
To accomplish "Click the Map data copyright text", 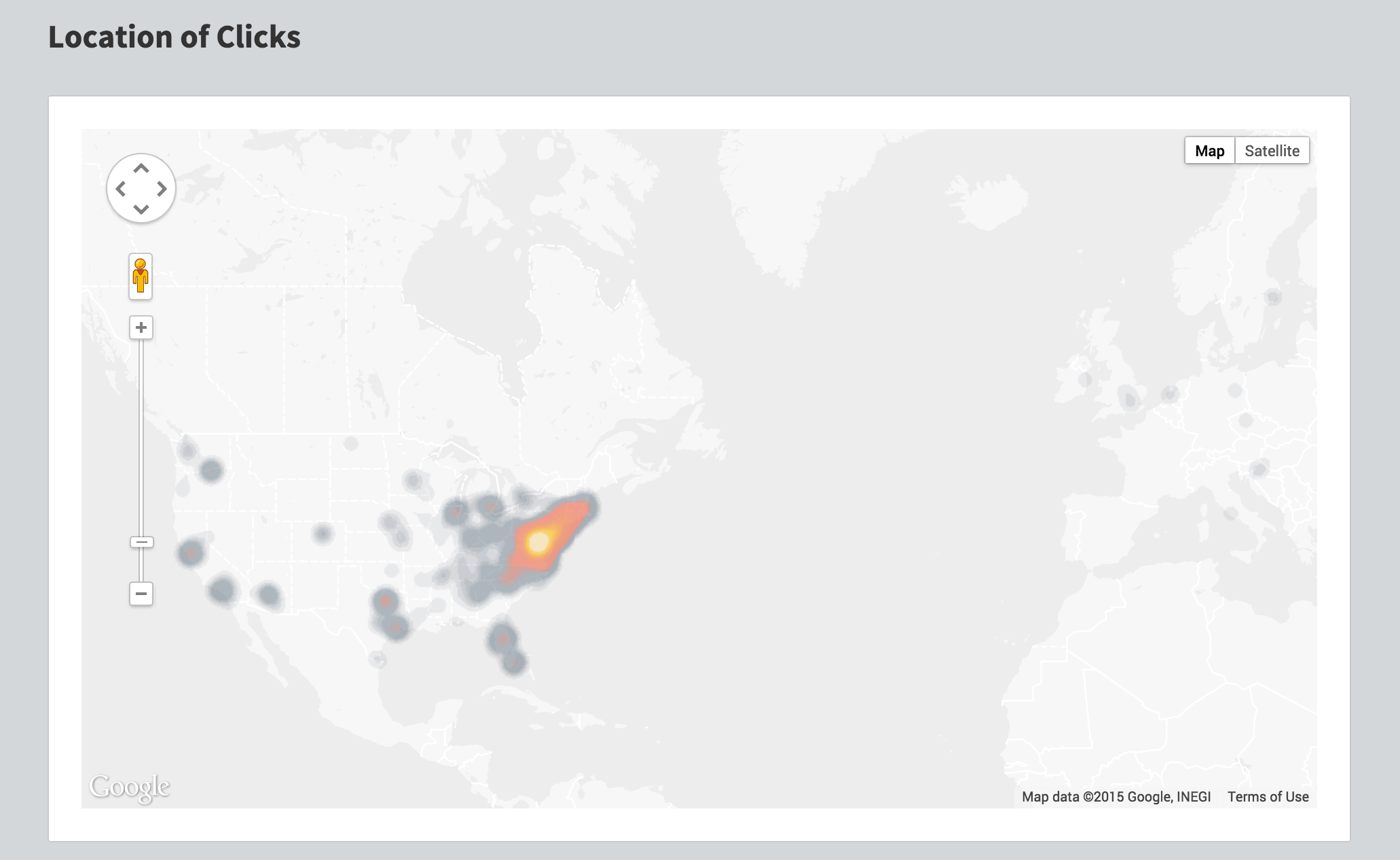I will click(x=1116, y=797).
